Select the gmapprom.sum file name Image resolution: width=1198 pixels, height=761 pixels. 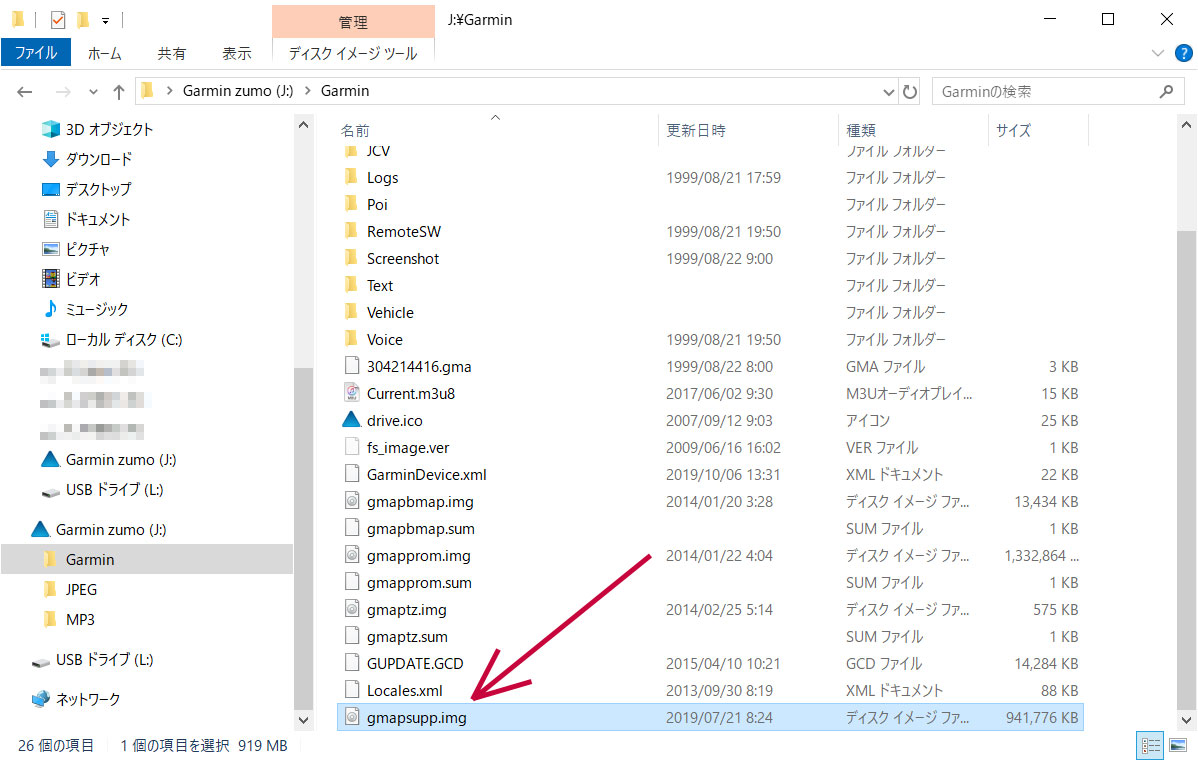point(419,583)
